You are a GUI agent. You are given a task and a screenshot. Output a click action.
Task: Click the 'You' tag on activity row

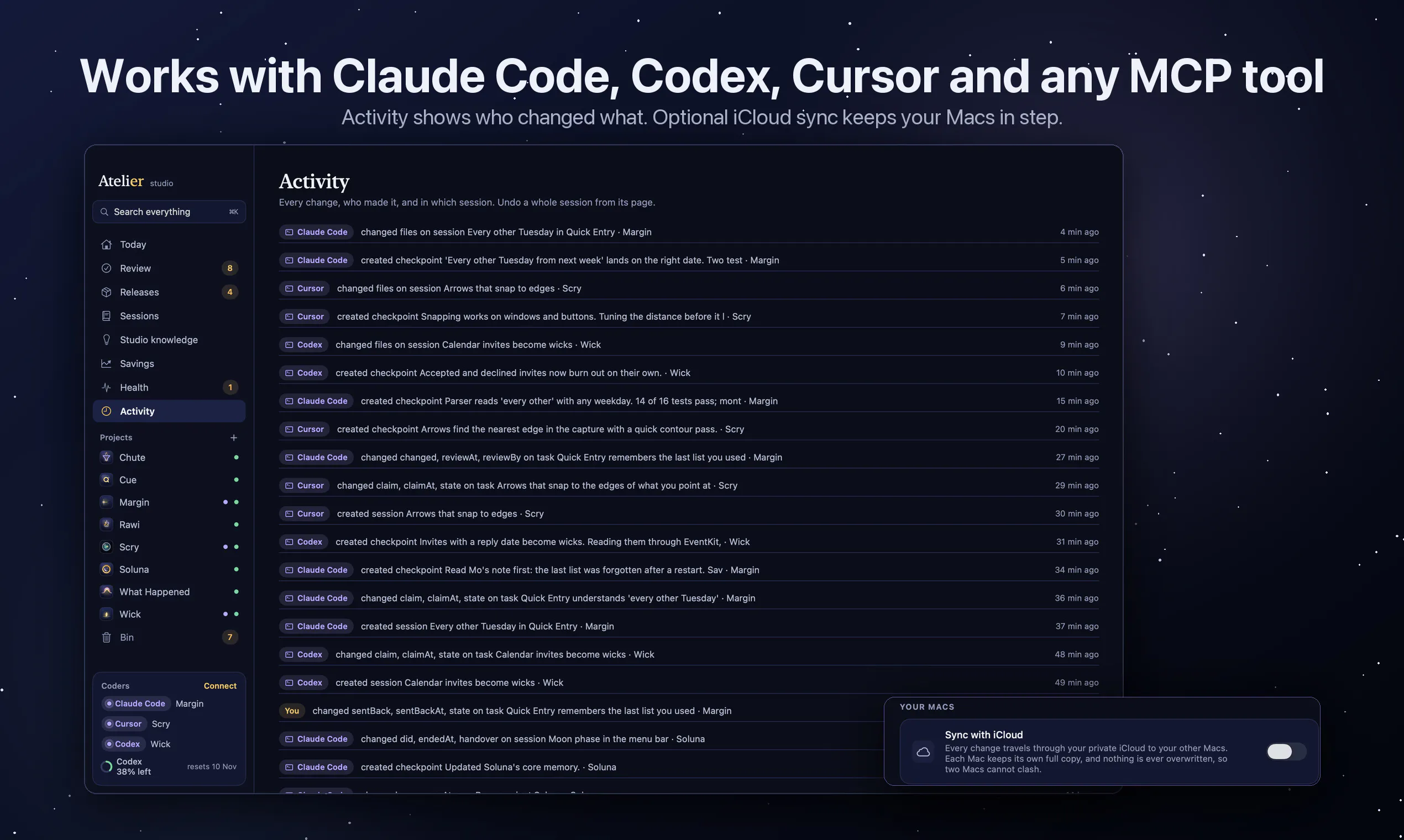coord(291,711)
